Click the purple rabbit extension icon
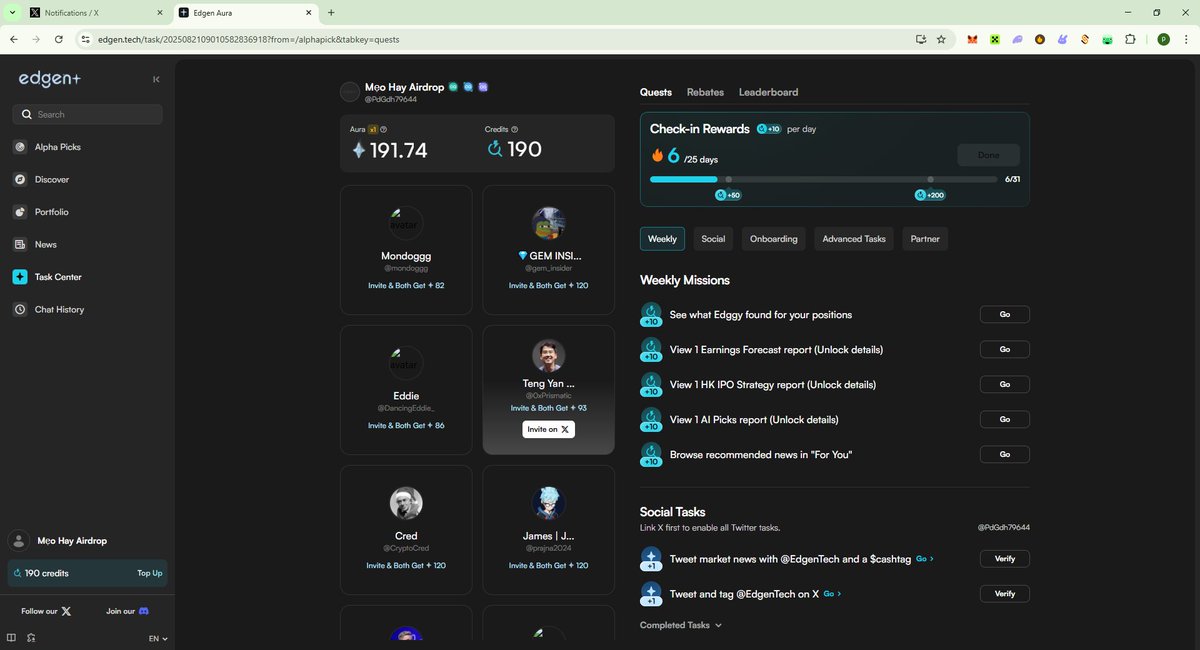This screenshot has width=1200, height=650. point(1063,39)
